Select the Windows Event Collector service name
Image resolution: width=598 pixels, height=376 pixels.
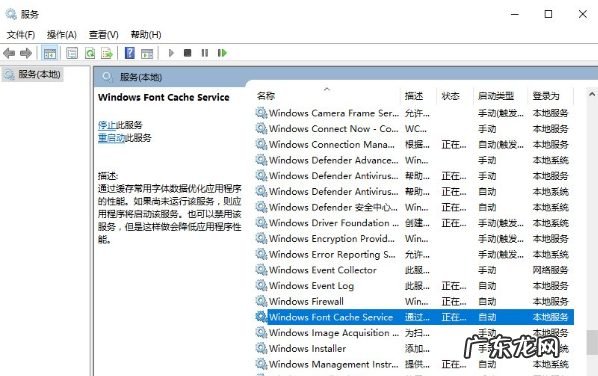323,270
